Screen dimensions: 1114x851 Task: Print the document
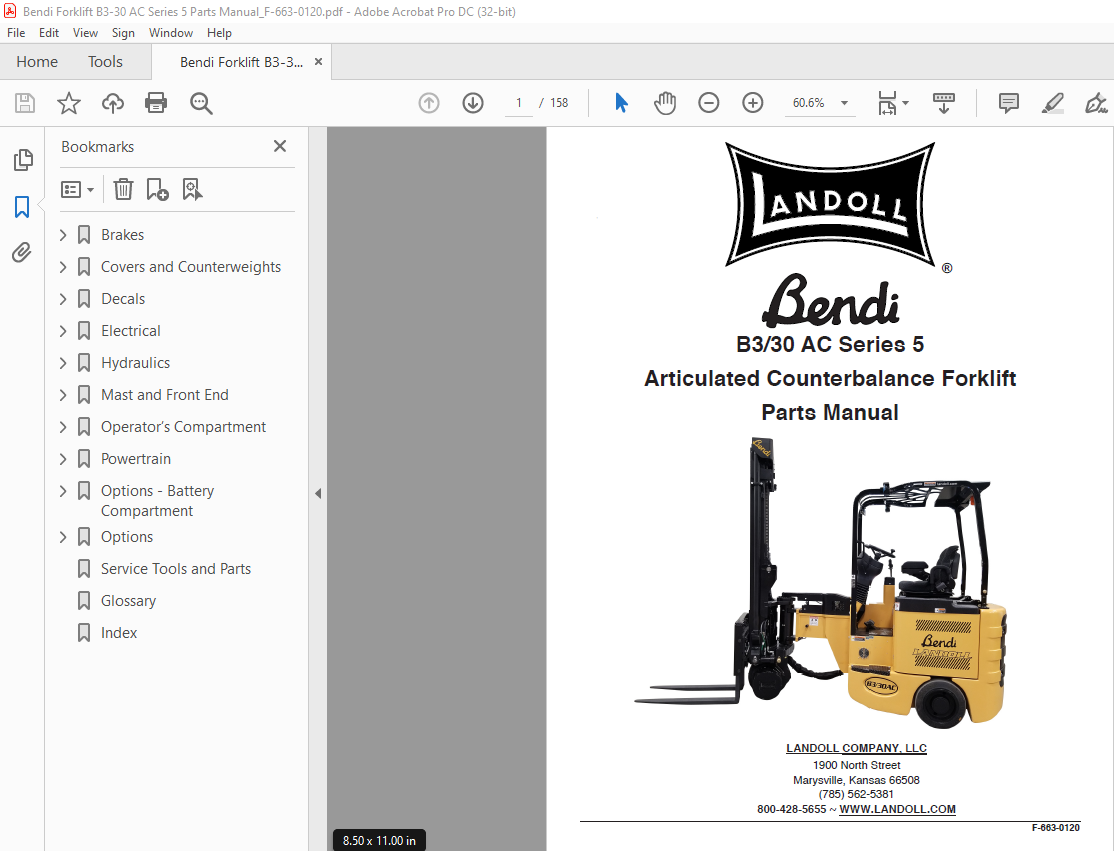pyautogui.click(x=156, y=103)
